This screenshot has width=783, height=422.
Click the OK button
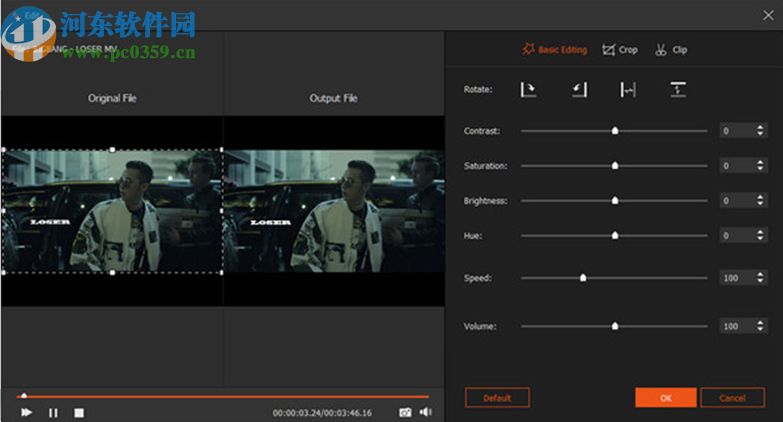pyautogui.click(x=665, y=397)
